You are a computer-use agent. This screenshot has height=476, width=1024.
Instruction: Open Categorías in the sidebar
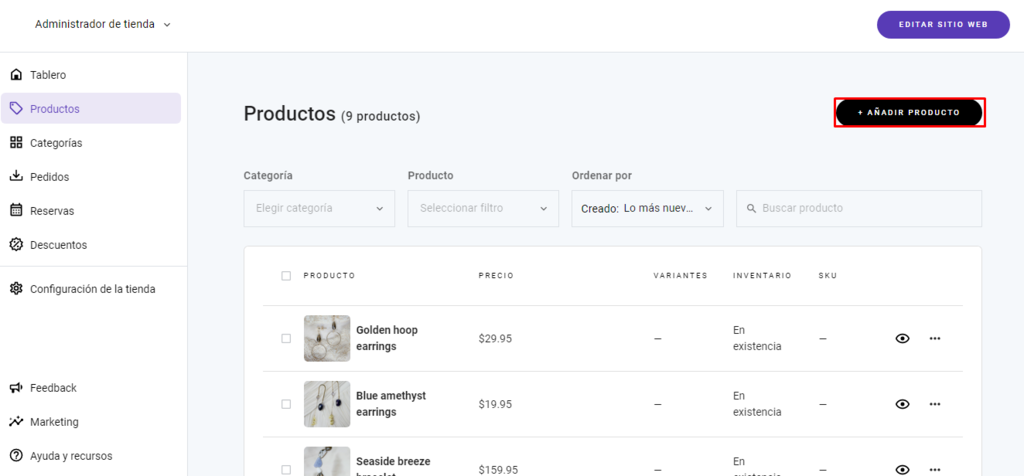coord(91,142)
